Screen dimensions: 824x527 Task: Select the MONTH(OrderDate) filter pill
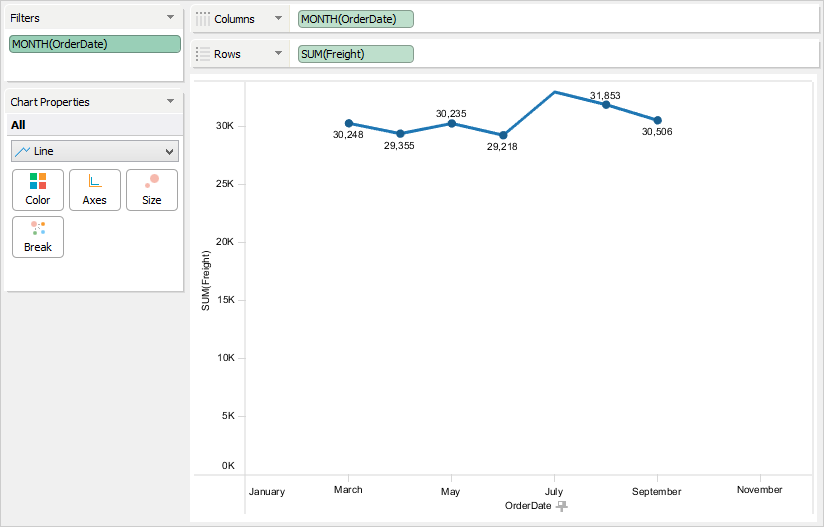(95, 44)
